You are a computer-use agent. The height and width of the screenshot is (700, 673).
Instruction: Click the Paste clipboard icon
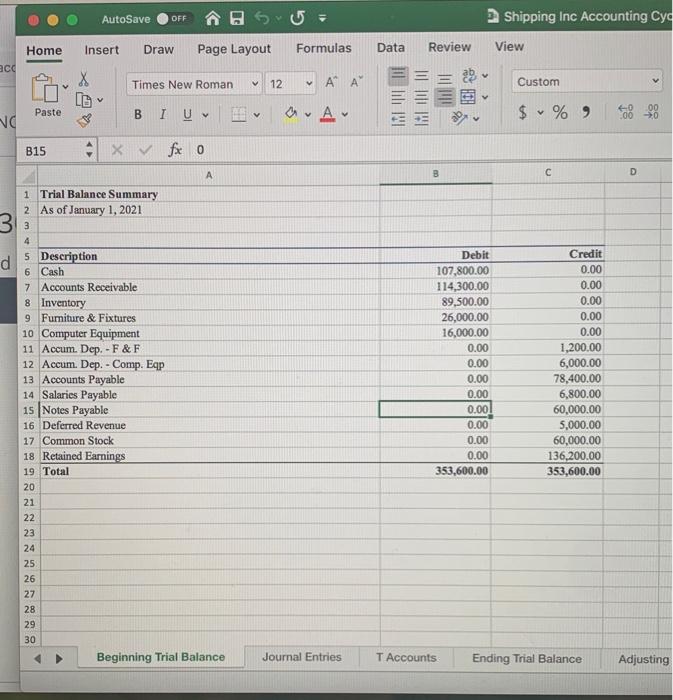(45, 88)
